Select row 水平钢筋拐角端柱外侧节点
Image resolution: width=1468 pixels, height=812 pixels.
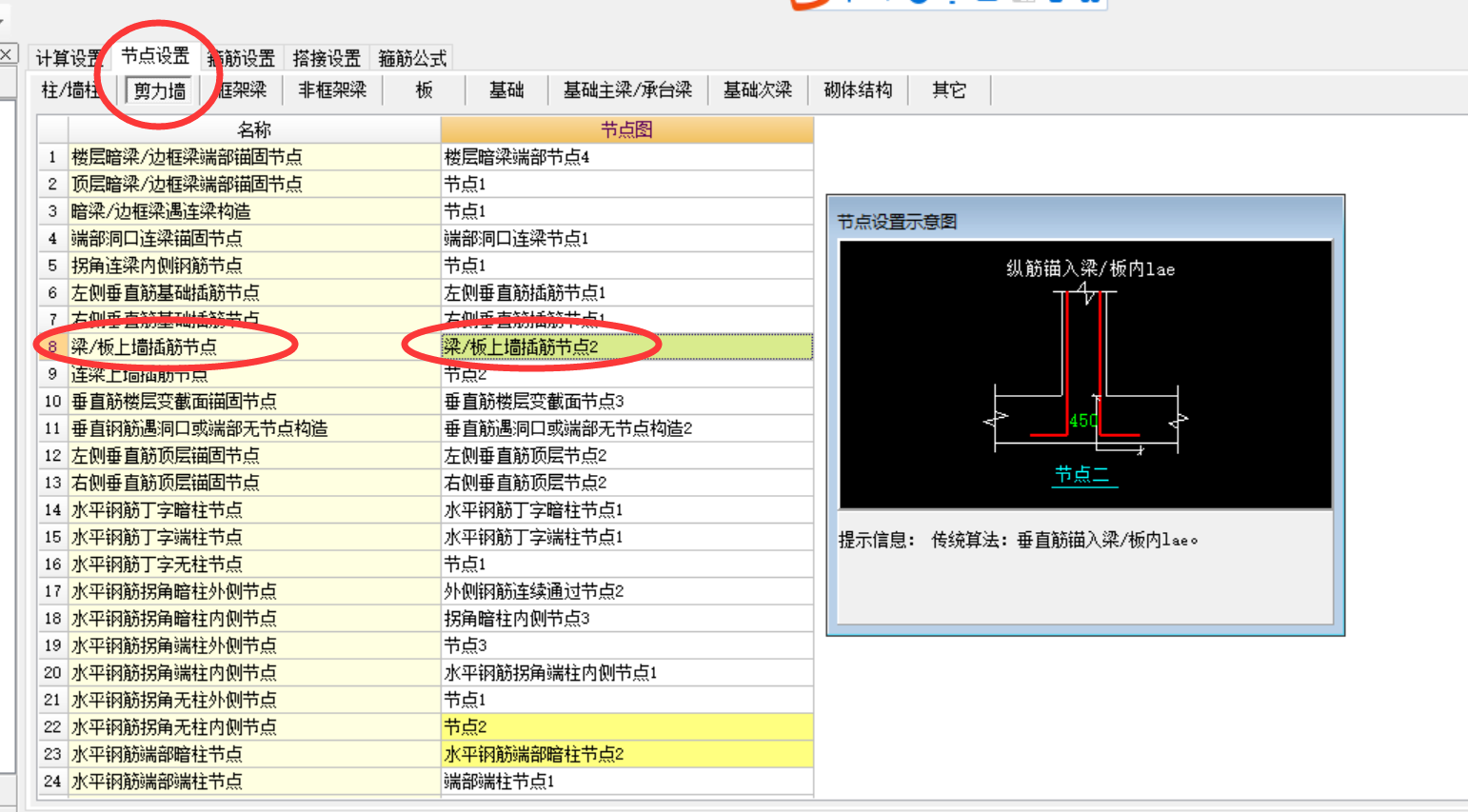coord(254,645)
